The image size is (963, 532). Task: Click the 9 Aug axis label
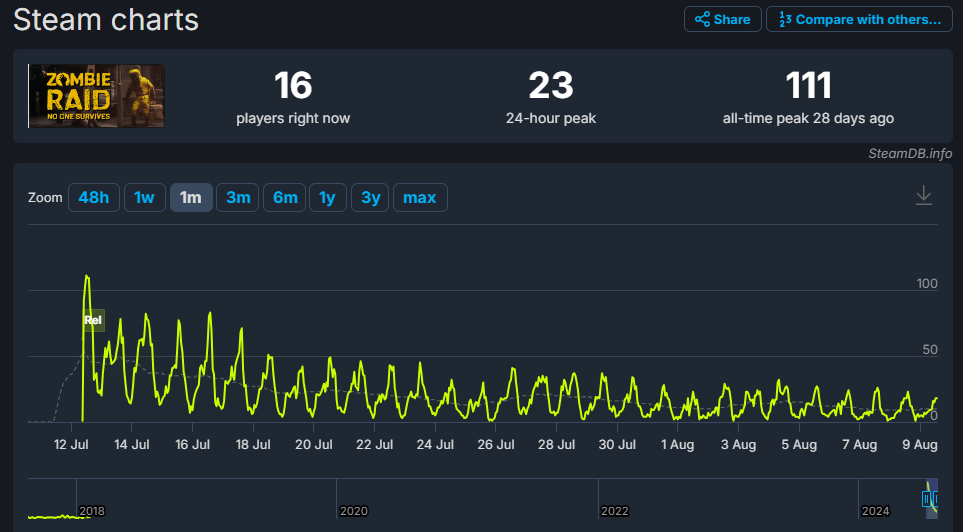point(919,444)
